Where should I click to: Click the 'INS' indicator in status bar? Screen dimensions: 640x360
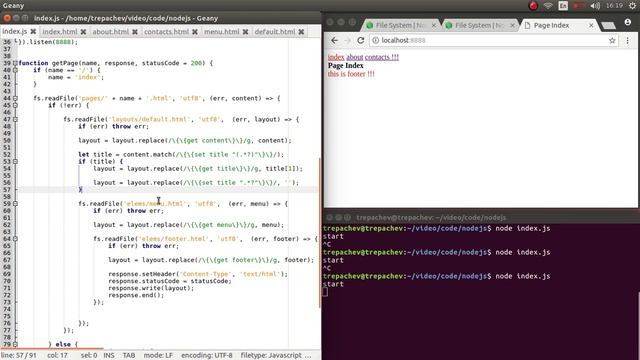coord(109,356)
